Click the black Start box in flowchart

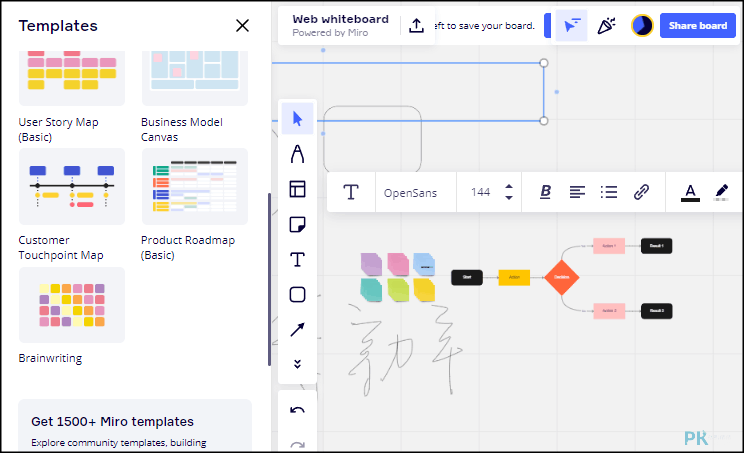467,277
